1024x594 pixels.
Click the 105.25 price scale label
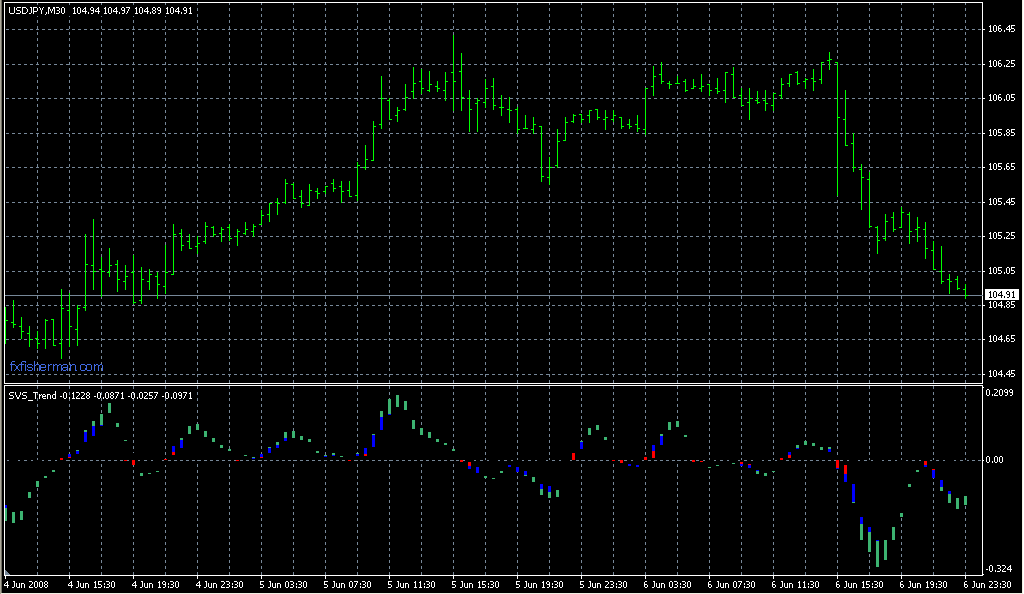pyautogui.click(x=1001, y=236)
